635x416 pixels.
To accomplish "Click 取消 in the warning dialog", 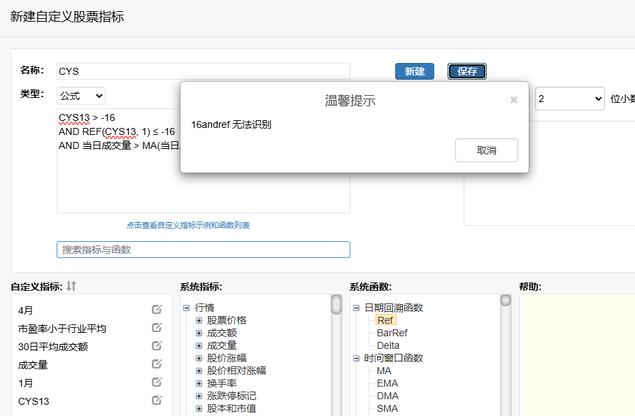I will [486, 150].
